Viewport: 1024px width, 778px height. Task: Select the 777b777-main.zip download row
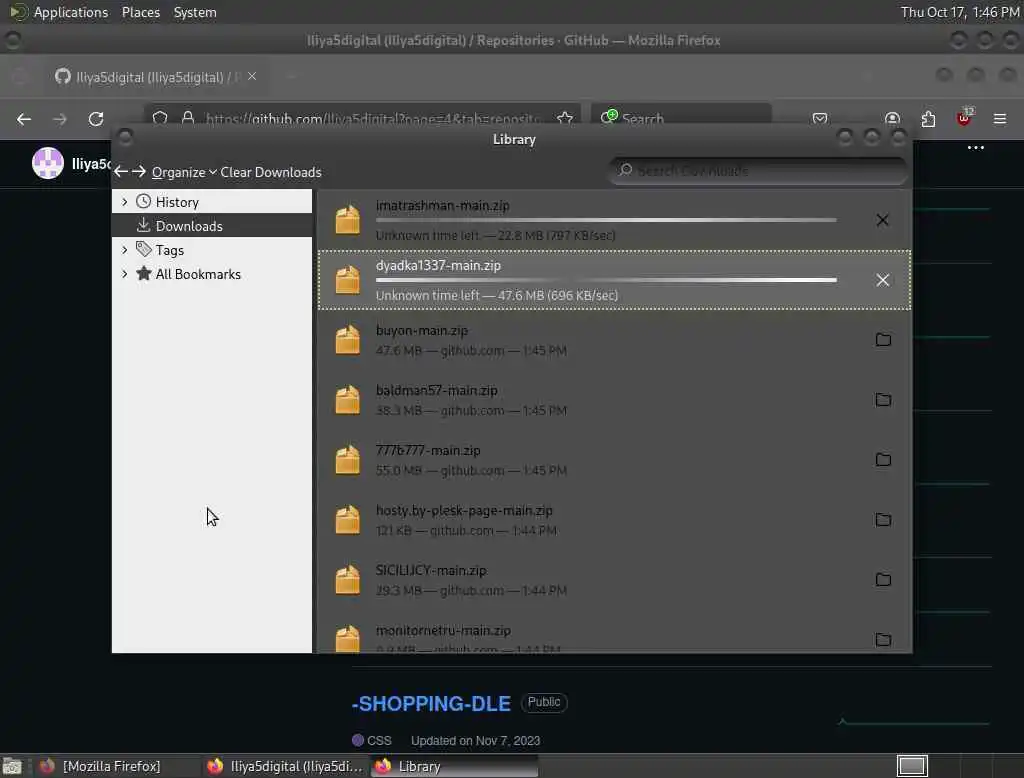[614, 460]
